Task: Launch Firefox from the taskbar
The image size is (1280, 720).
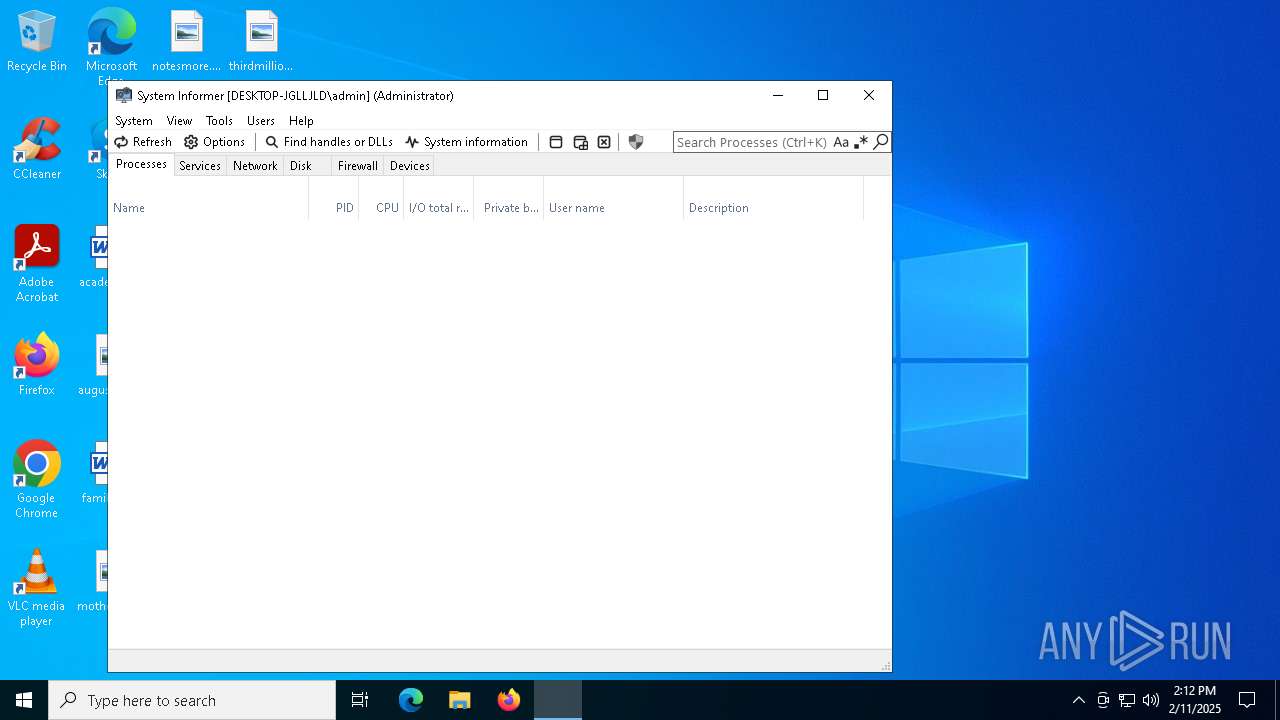Action: tap(509, 700)
